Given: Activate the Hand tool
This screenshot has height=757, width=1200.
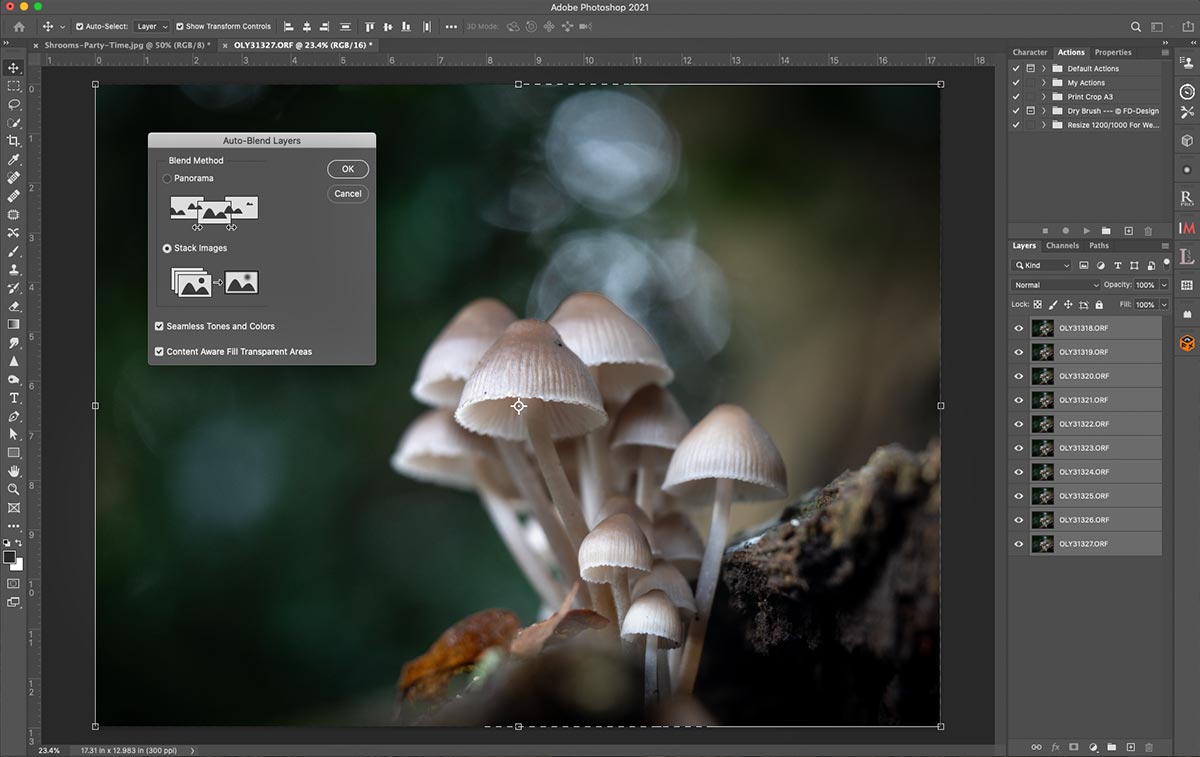Looking at the screenshot, I should (14, 471).
